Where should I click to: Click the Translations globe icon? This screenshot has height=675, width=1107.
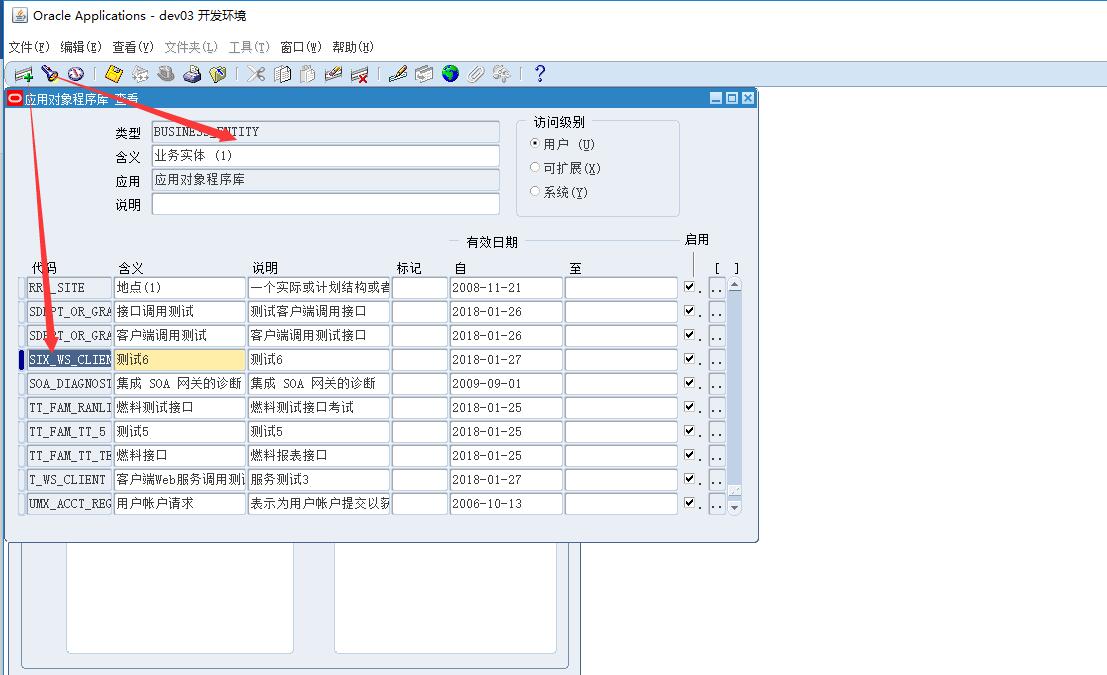click(x=450, y=74)
